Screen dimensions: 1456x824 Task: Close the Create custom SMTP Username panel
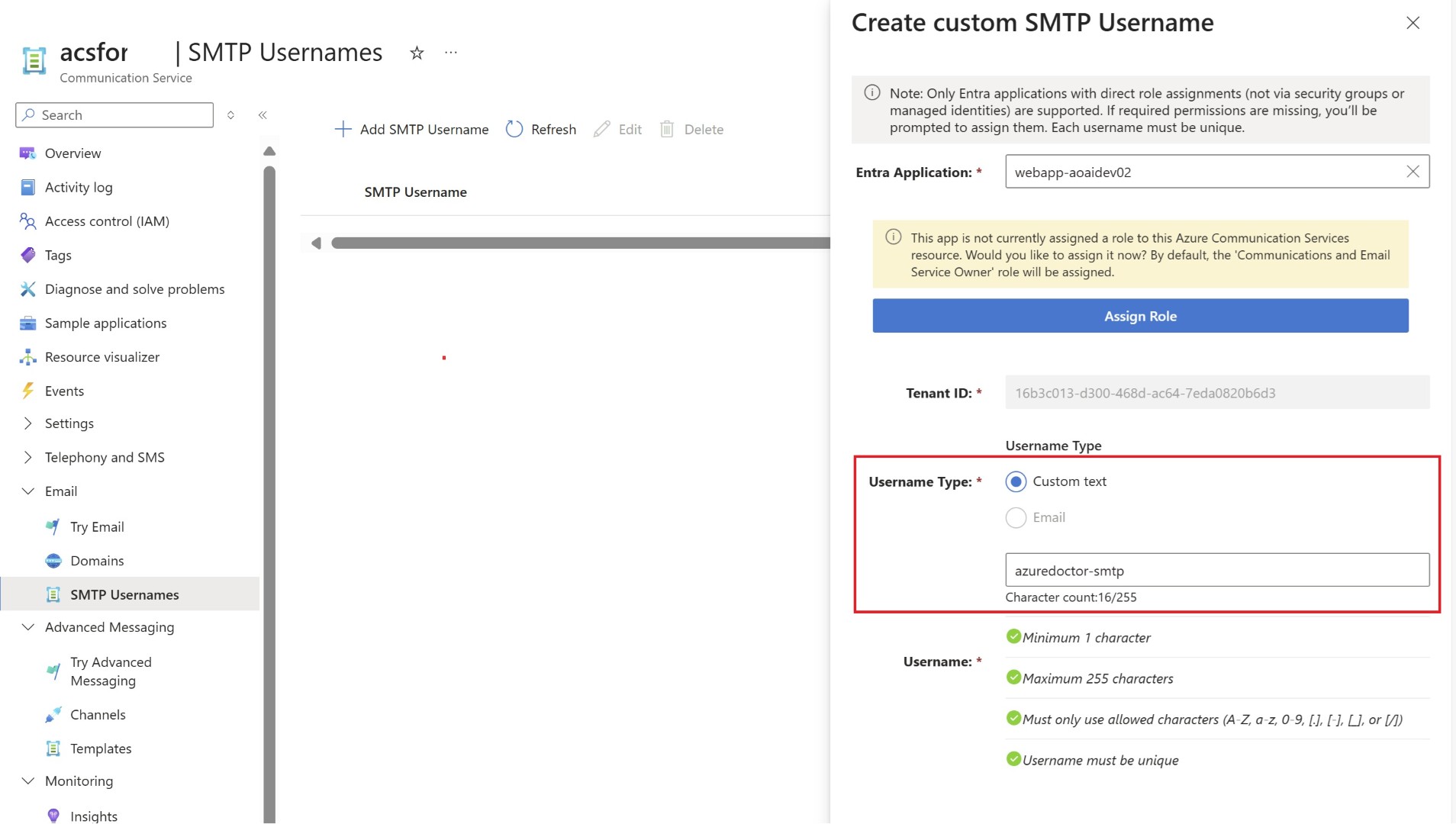[x=1413, y=23]
